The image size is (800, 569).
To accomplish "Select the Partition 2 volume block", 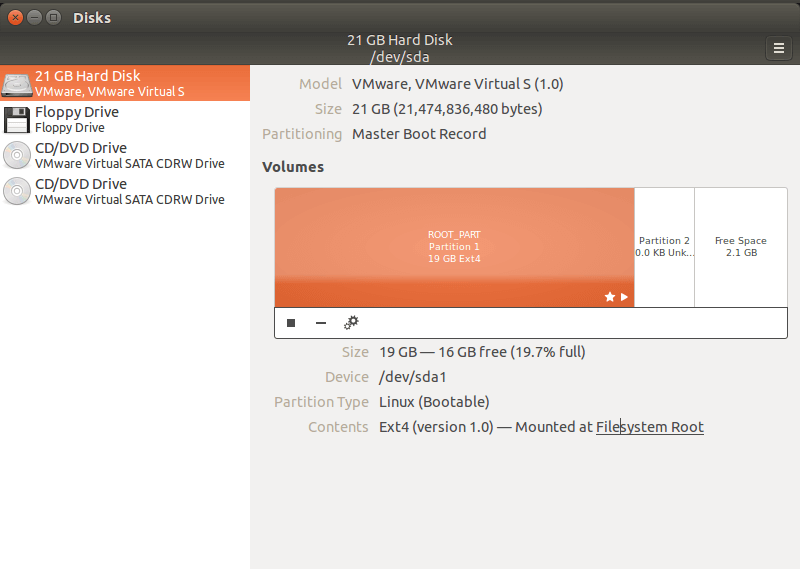I will [664, 247].
